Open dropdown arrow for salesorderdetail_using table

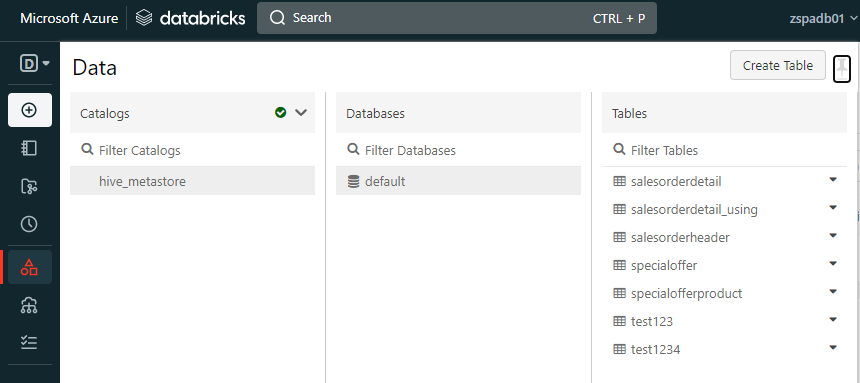[x=833, y=207]
